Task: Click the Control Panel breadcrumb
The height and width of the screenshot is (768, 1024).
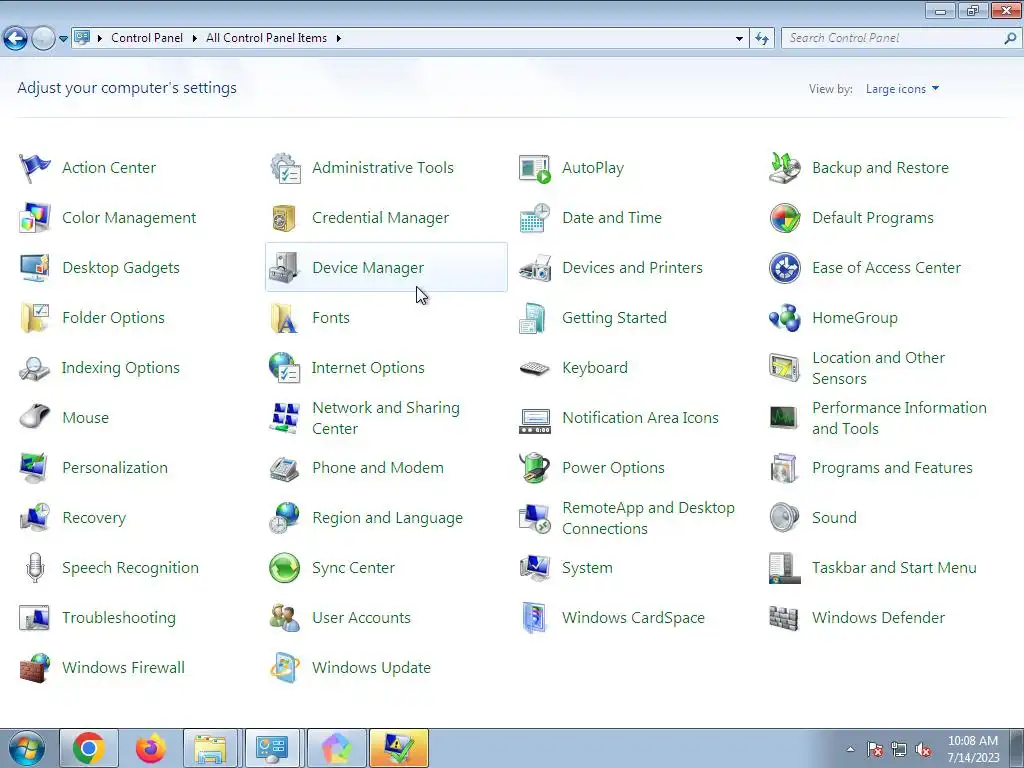Action: (x=147, y=38)
